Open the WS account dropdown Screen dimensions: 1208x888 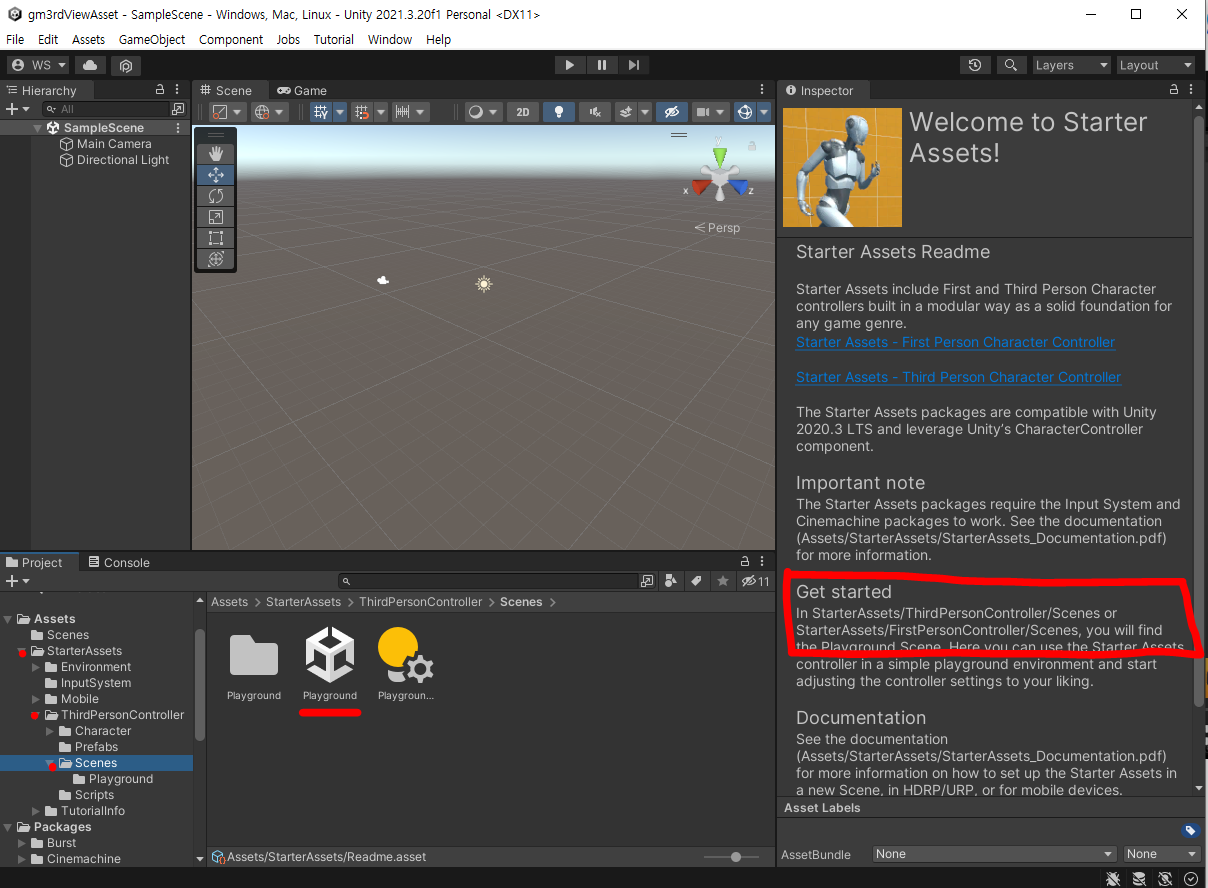[x=38, y=65]
